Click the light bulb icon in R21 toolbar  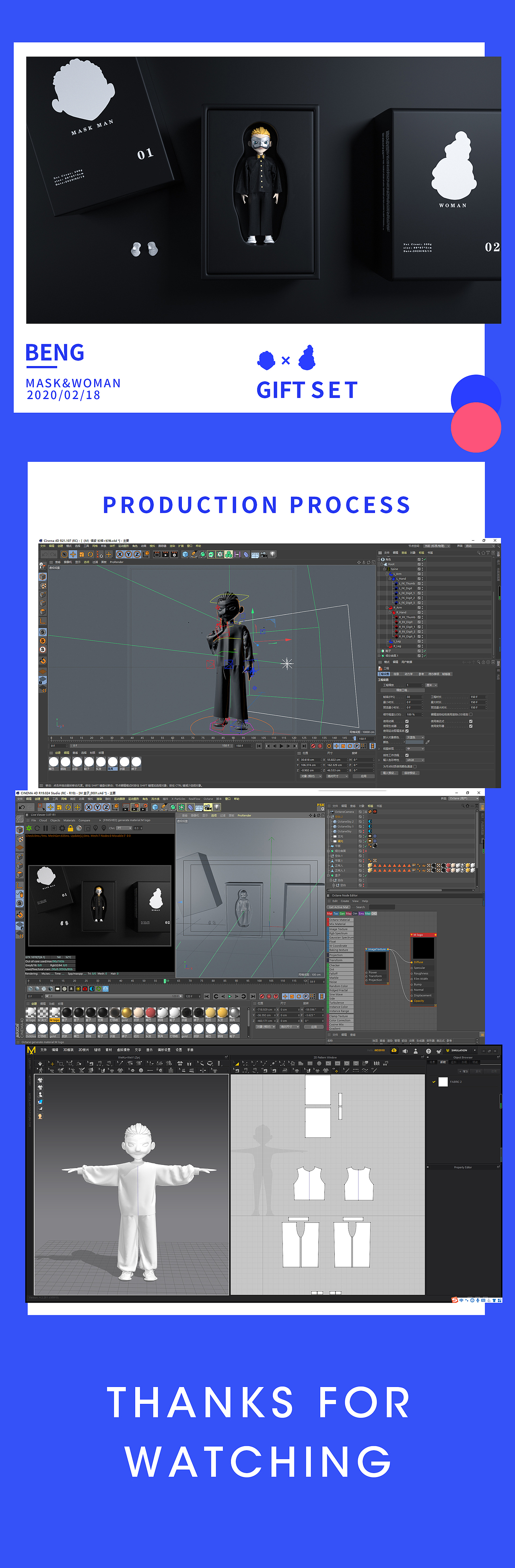(273, 555)
